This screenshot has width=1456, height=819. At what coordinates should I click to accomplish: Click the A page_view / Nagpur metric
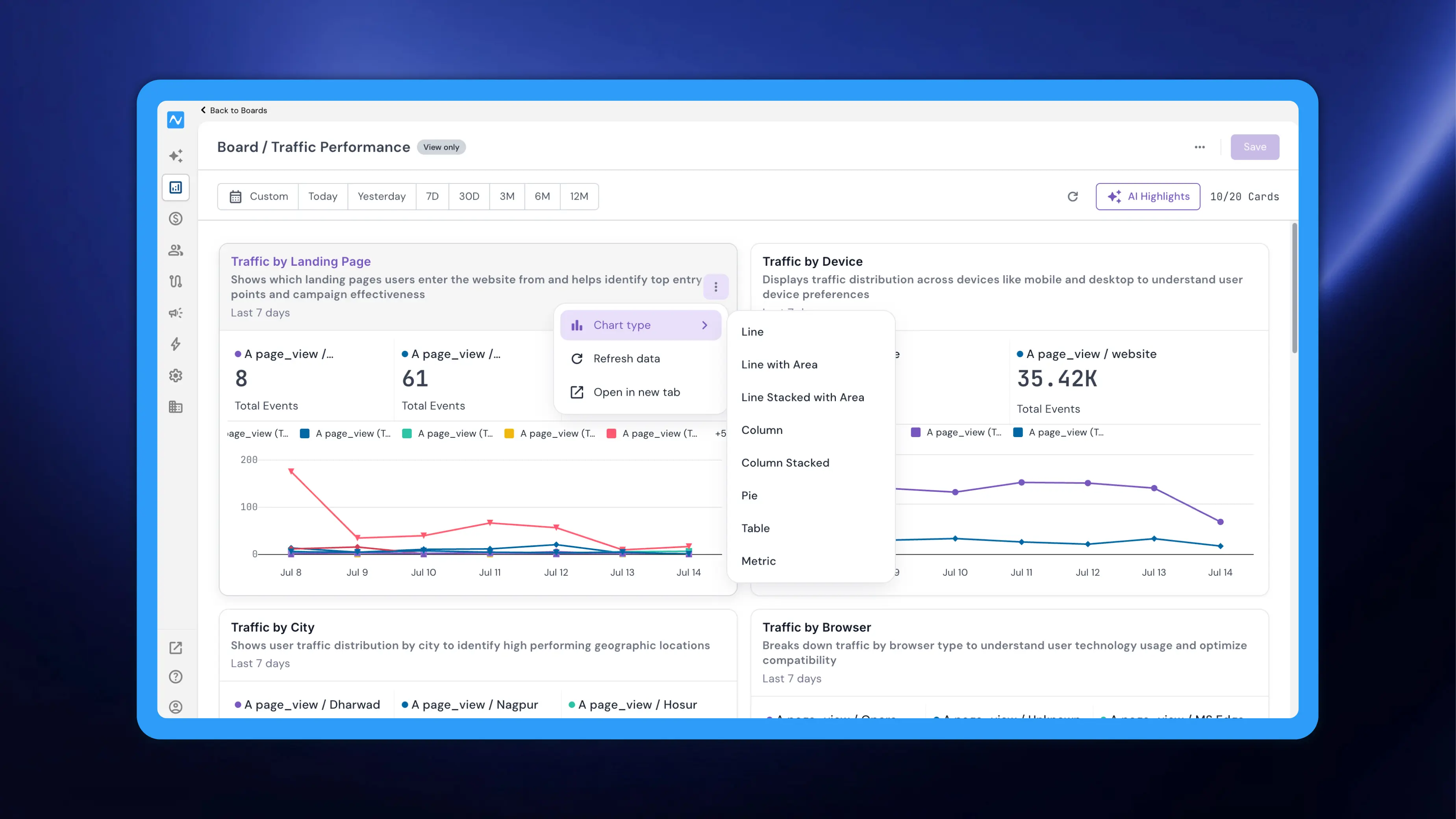click(x=470, y=704)
